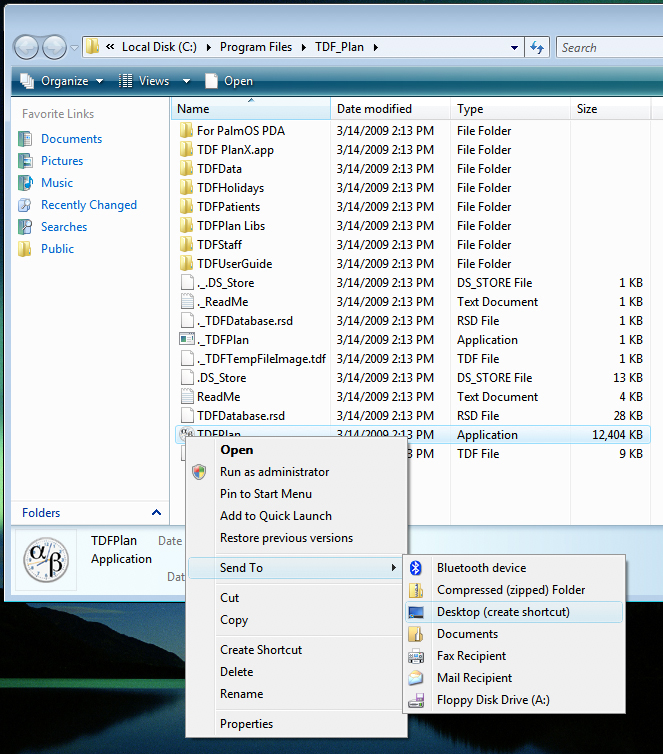Open Pictures favorite link
663x754 pixels.
62,161
